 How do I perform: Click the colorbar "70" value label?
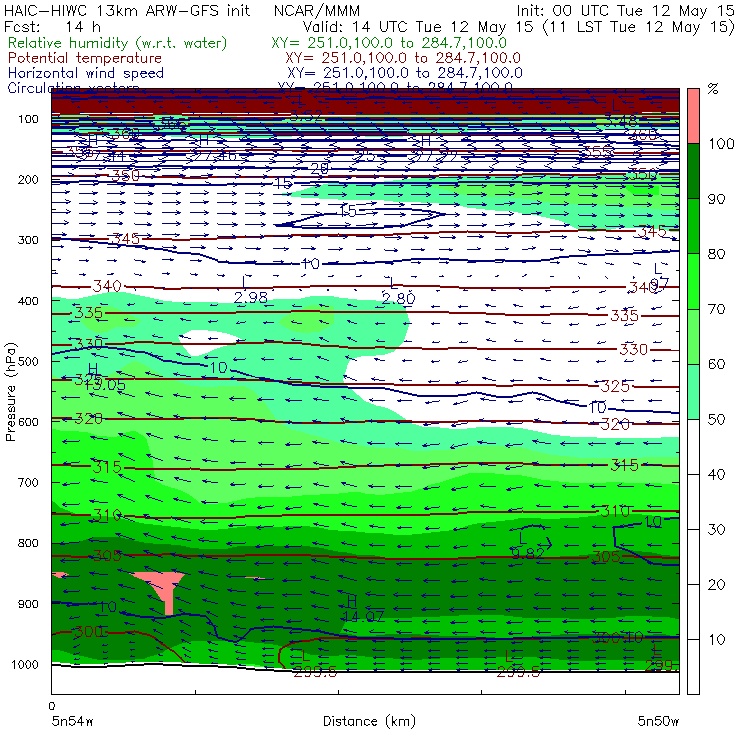[x=716, y=309]
